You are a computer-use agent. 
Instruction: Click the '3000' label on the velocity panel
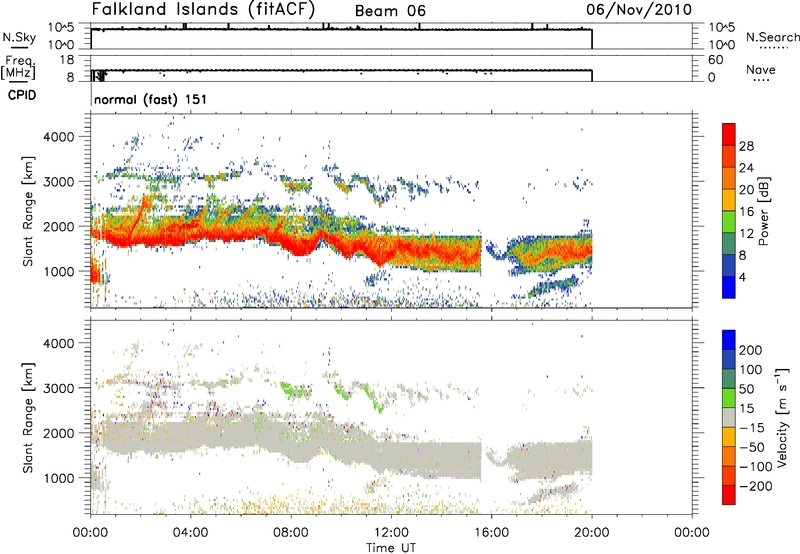tap(59, 388)
